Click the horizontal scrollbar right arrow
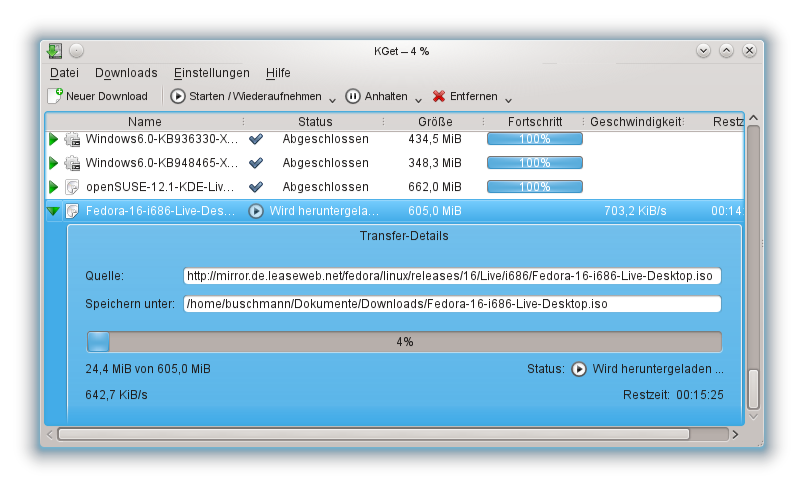 point(736,435)
